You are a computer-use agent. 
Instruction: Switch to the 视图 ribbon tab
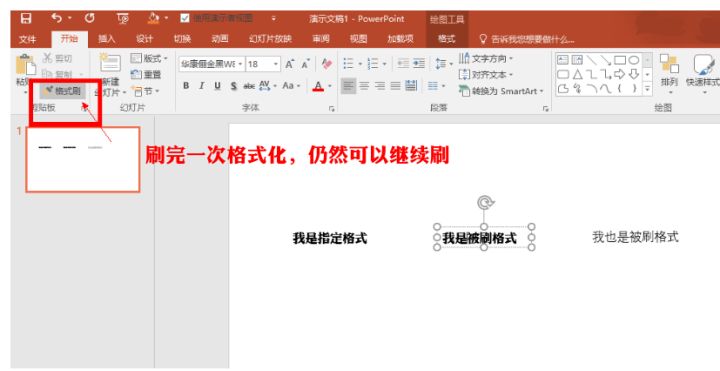pyautogui.click(x=359, y=39)
